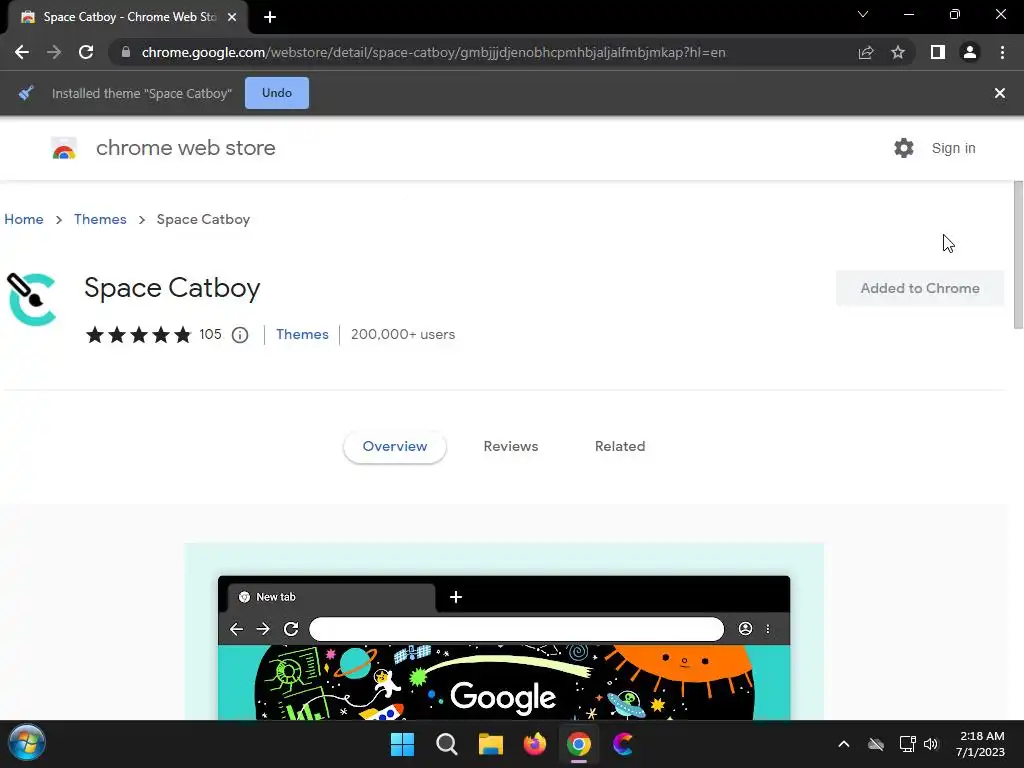
Task: Click the cloud sync tray icon
Action: tap(876, 744)
